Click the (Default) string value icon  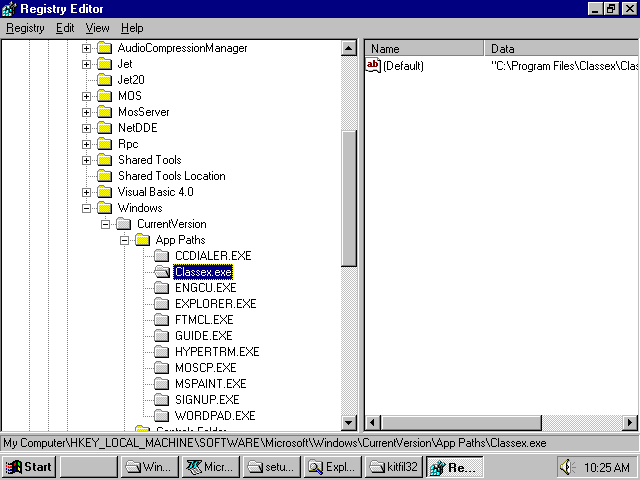tap(373, 65)
